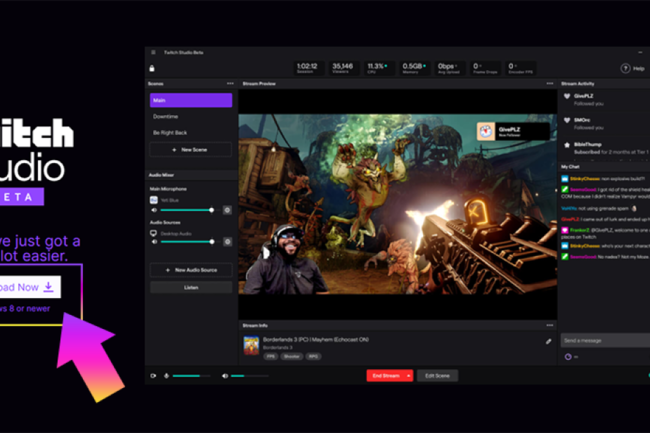
Task: Mute the Desktop Audio speaker icon
Action: [x=154, y=242]
